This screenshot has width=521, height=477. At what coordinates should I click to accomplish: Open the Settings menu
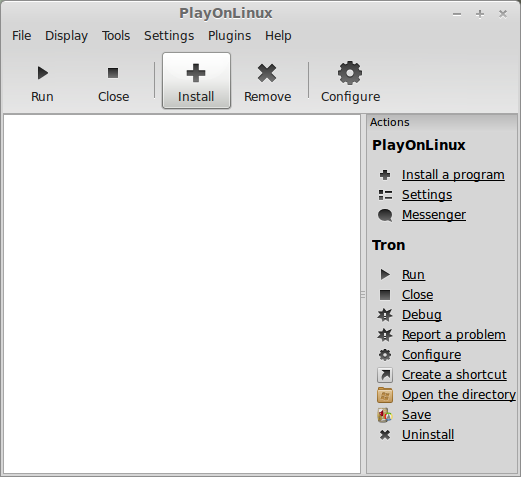[x=169, y=36]
